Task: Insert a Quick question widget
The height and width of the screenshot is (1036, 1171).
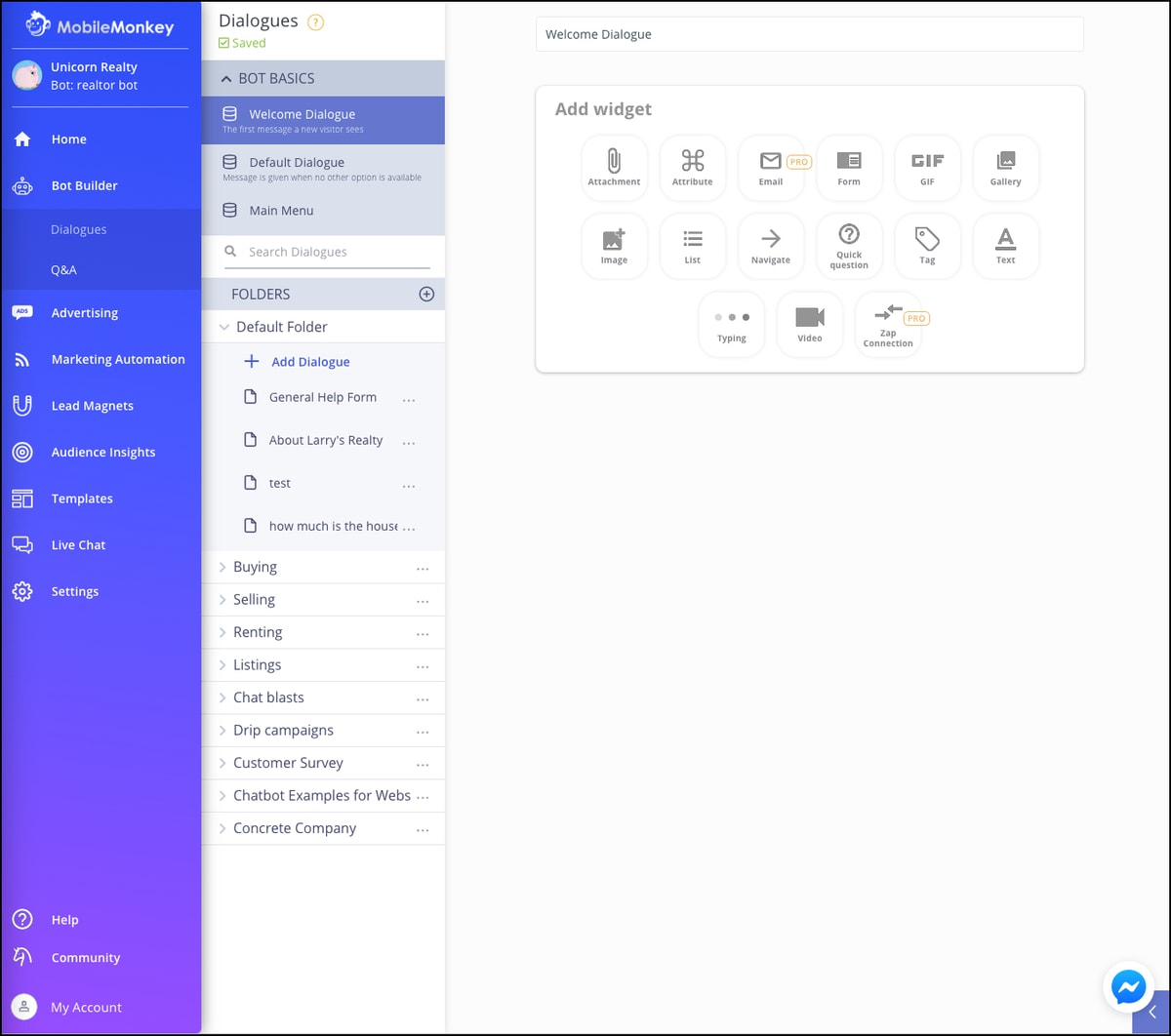Action: tap(849, 245)
